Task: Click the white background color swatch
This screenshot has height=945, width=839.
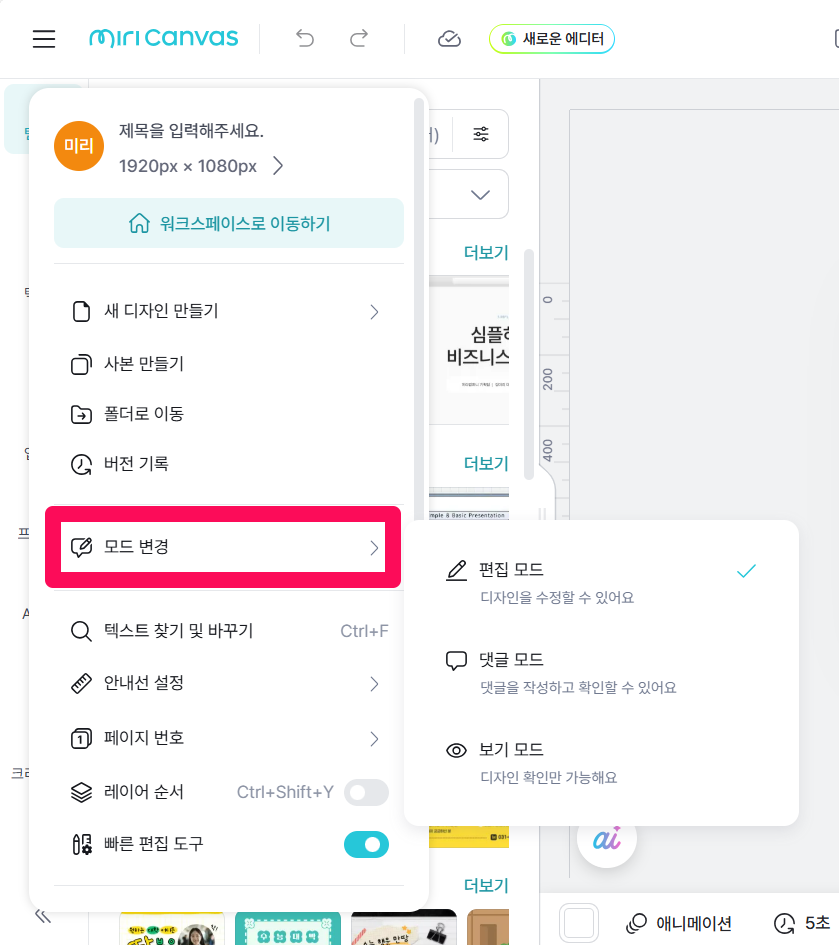Action: tap(580, 922)
